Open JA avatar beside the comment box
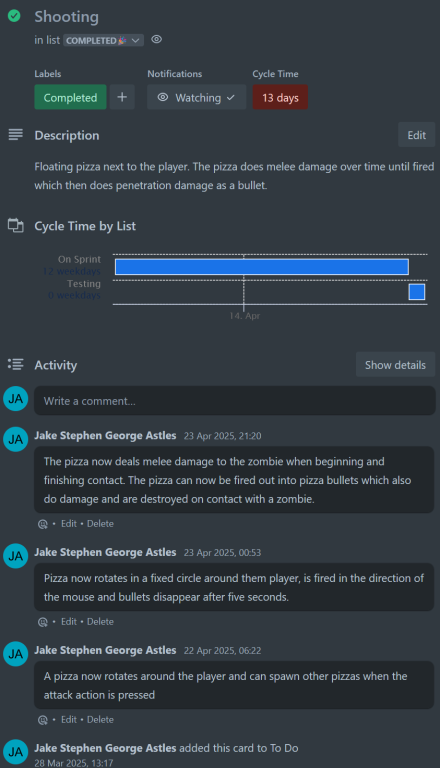 16,399
